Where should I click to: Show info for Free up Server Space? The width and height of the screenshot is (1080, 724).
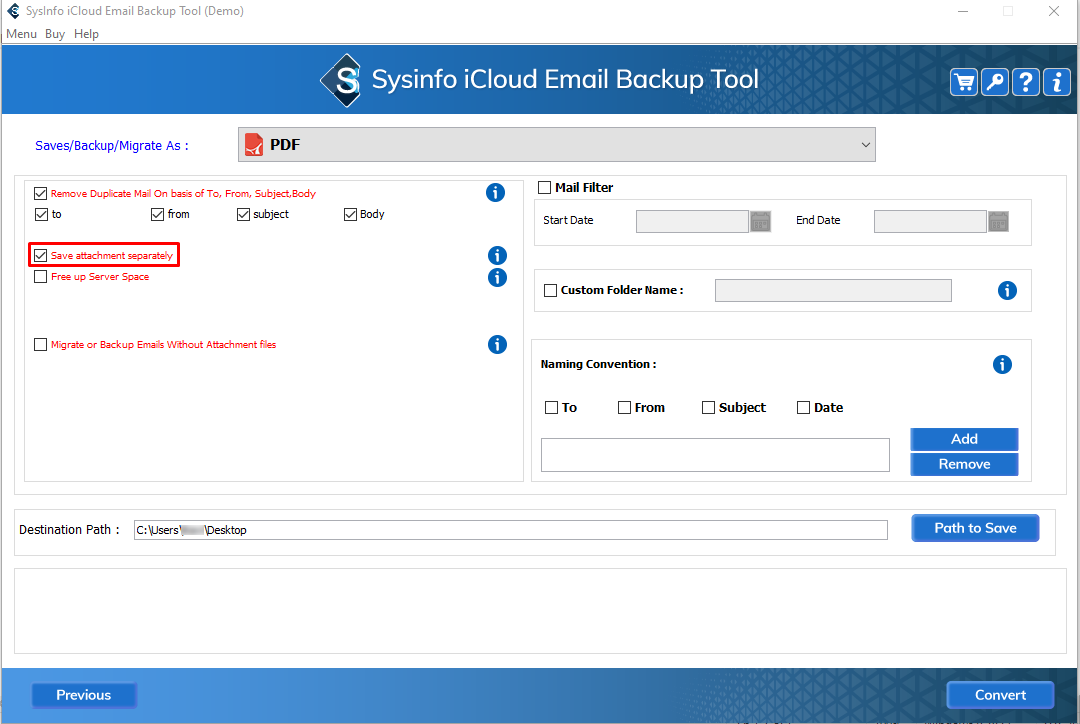(497, 277)
